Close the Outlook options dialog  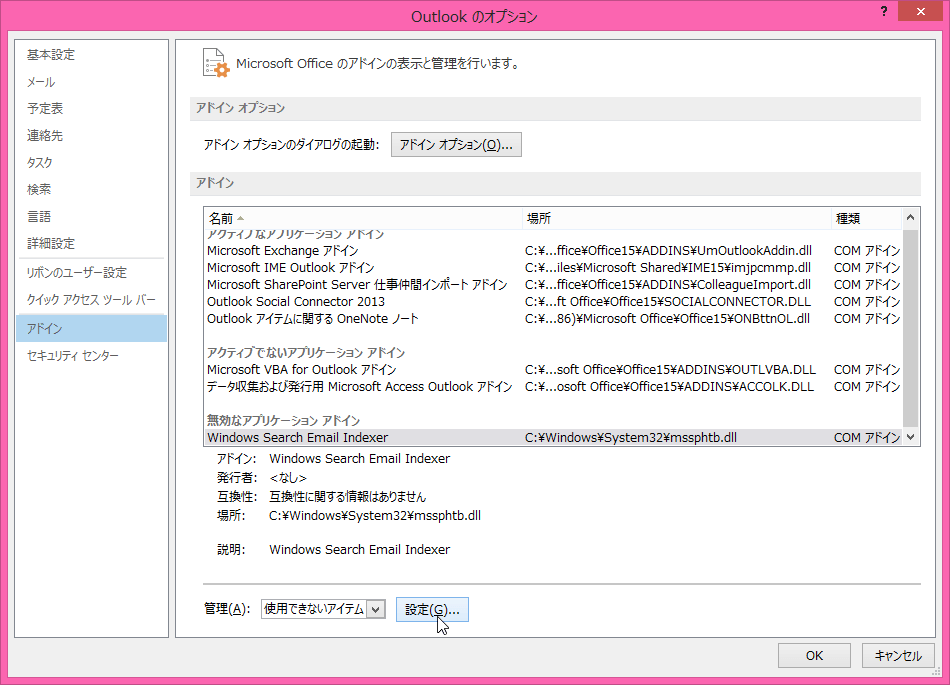(920, 12)
